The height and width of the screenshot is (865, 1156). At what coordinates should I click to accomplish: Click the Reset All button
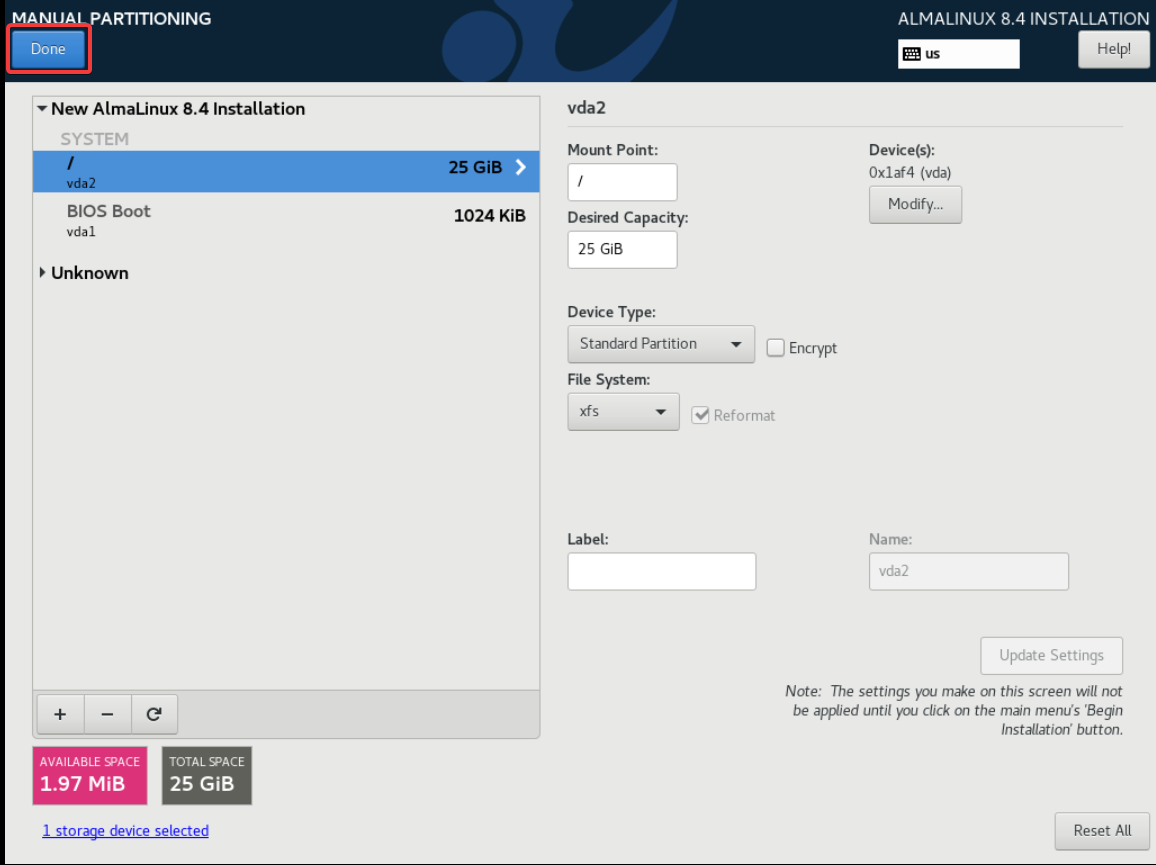tap(1102, 831)
